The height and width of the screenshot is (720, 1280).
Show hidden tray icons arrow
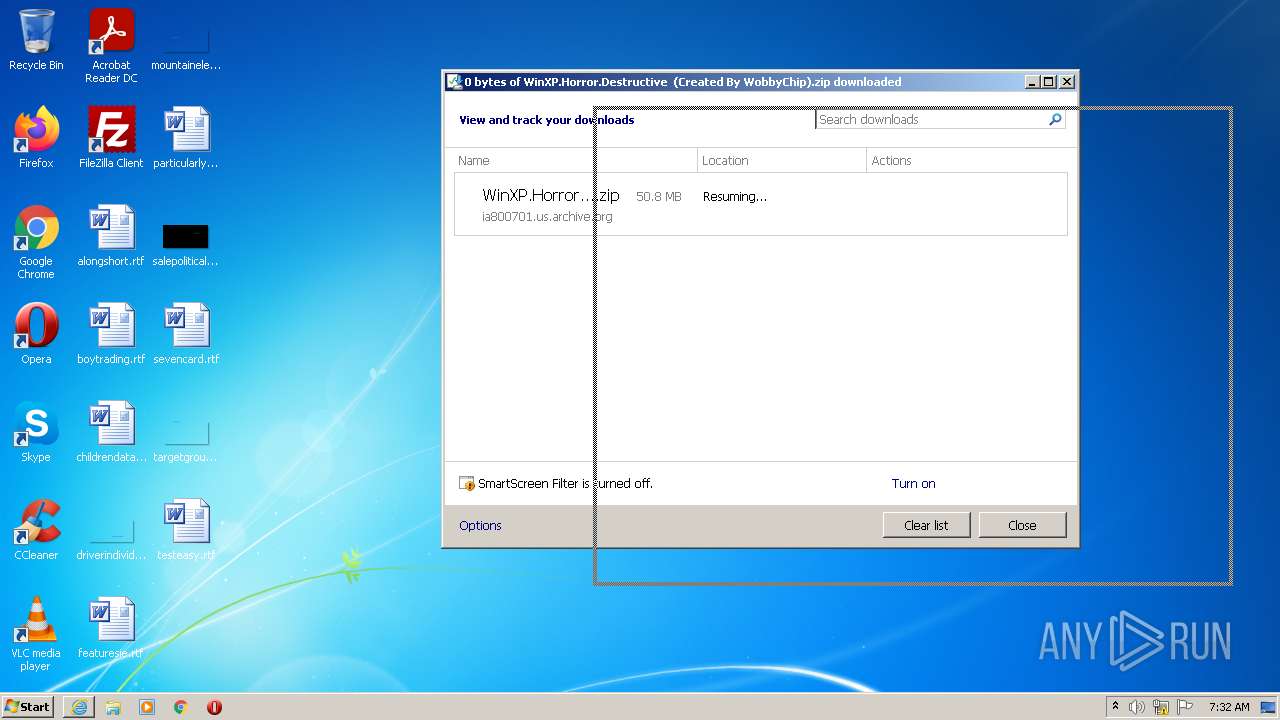click(x=1115, y=707)
